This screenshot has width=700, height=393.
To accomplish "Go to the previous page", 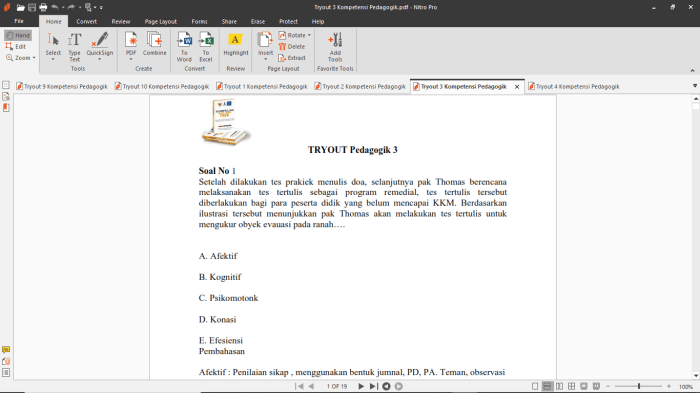I will pos(311,386).
